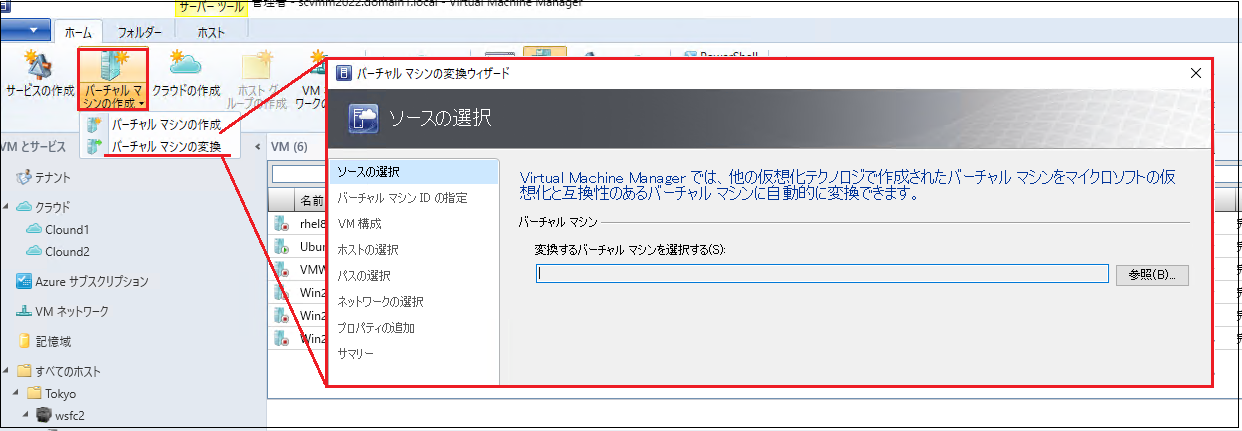Click the Azure サブスクリプション icon
This screenshot has height=431, width=1242.
24,281
